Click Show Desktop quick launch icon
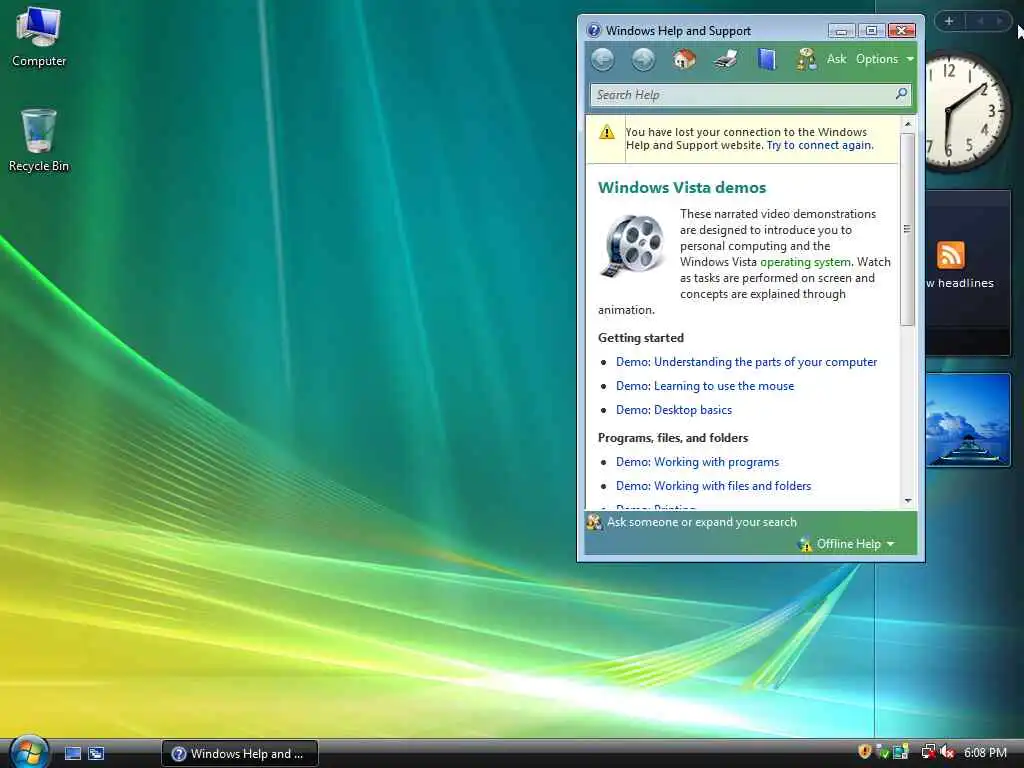Viewport: 1024px width, 768px height. point(73,754)
